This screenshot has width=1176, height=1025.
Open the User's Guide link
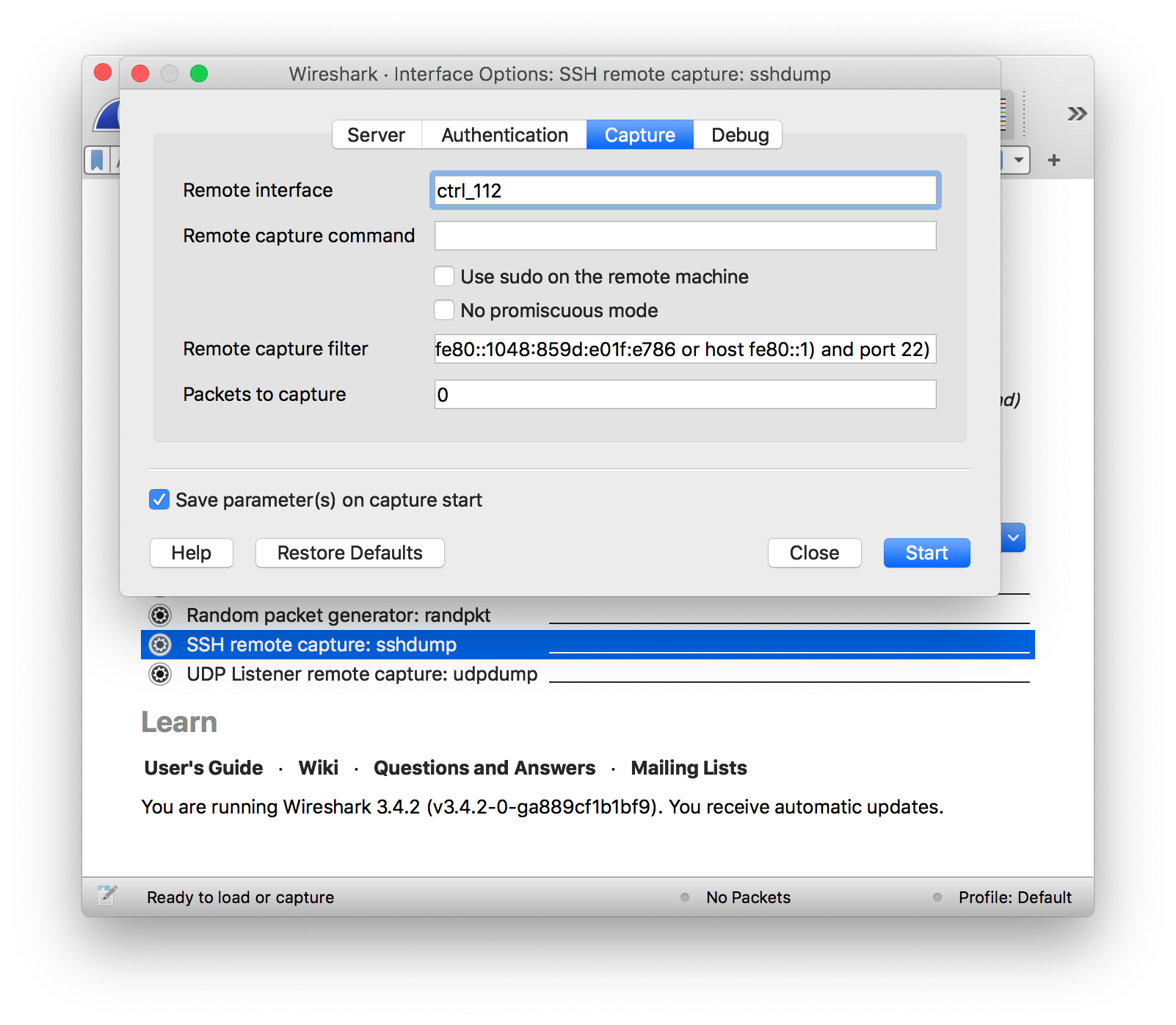pyautogui.click(x=203, y=768)
